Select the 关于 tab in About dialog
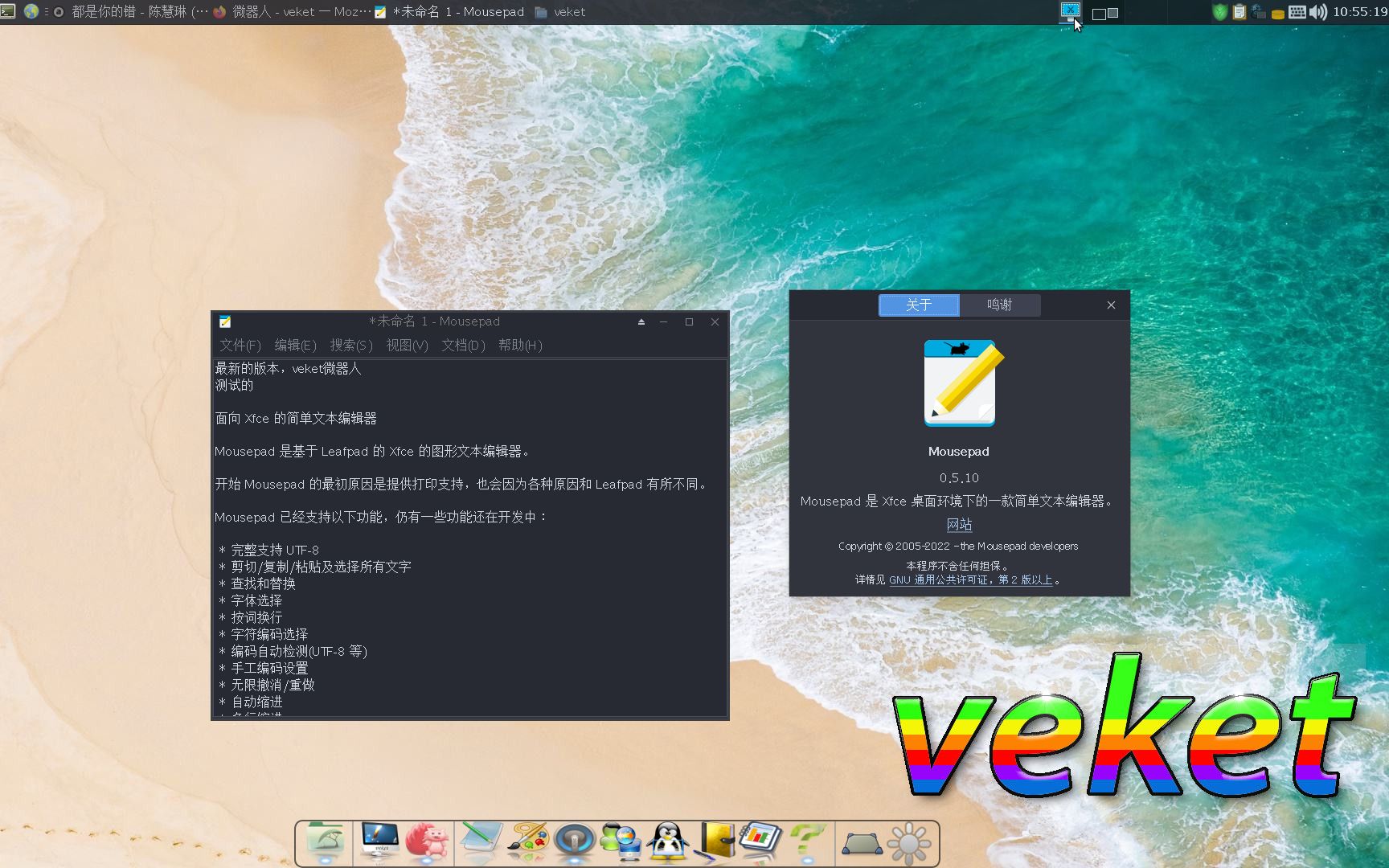The height and width of the screenshot is (868, 1389). click(x=919, y=305)
